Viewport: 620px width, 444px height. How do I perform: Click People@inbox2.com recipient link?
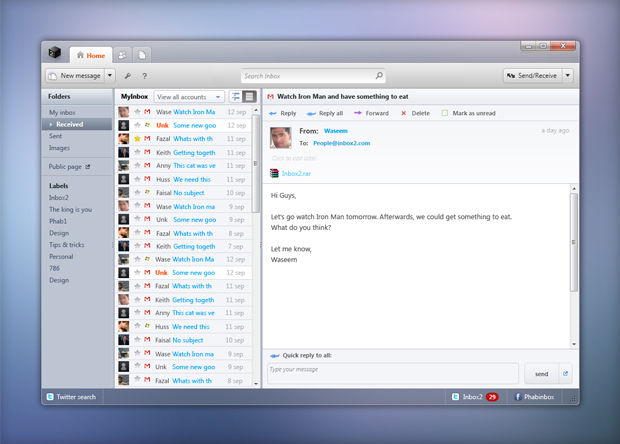click(x=342, y=143)
